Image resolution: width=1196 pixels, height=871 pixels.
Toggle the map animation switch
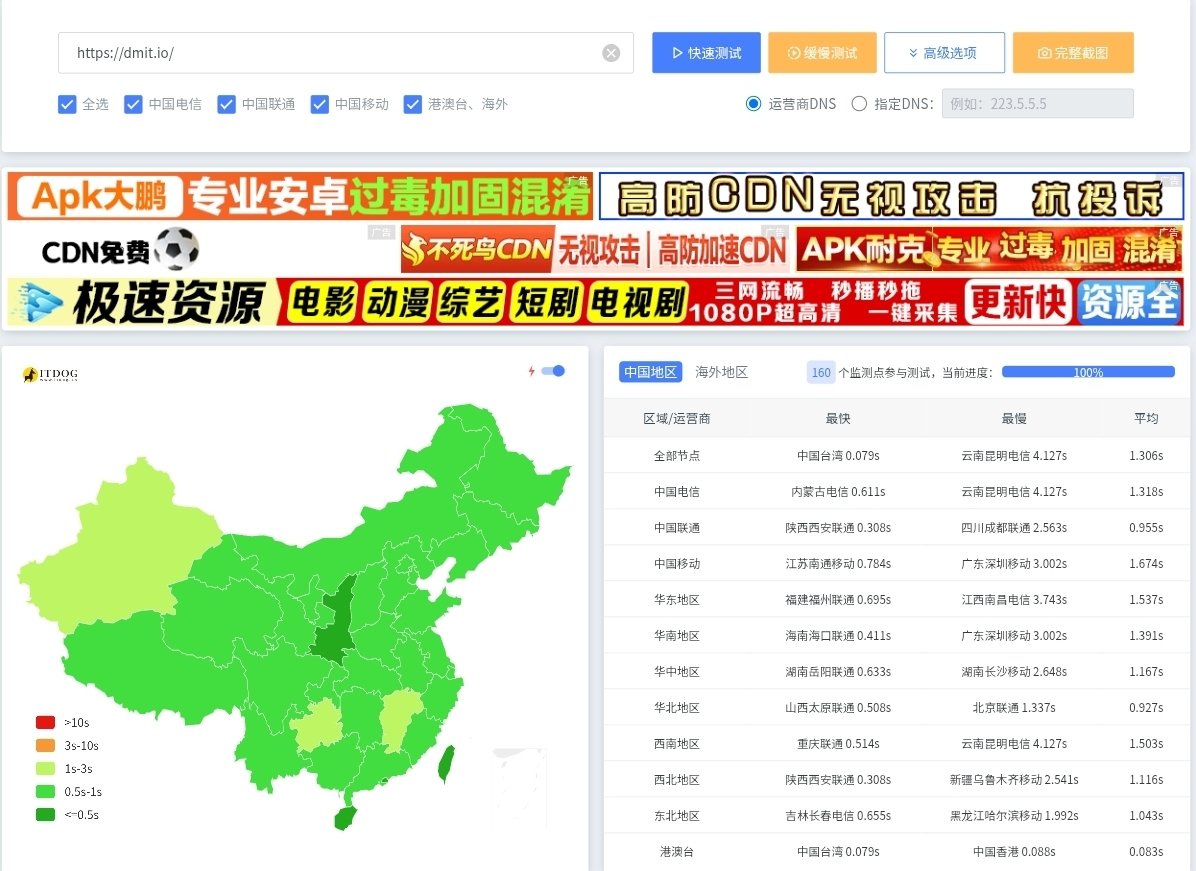[x=553, y=371]
